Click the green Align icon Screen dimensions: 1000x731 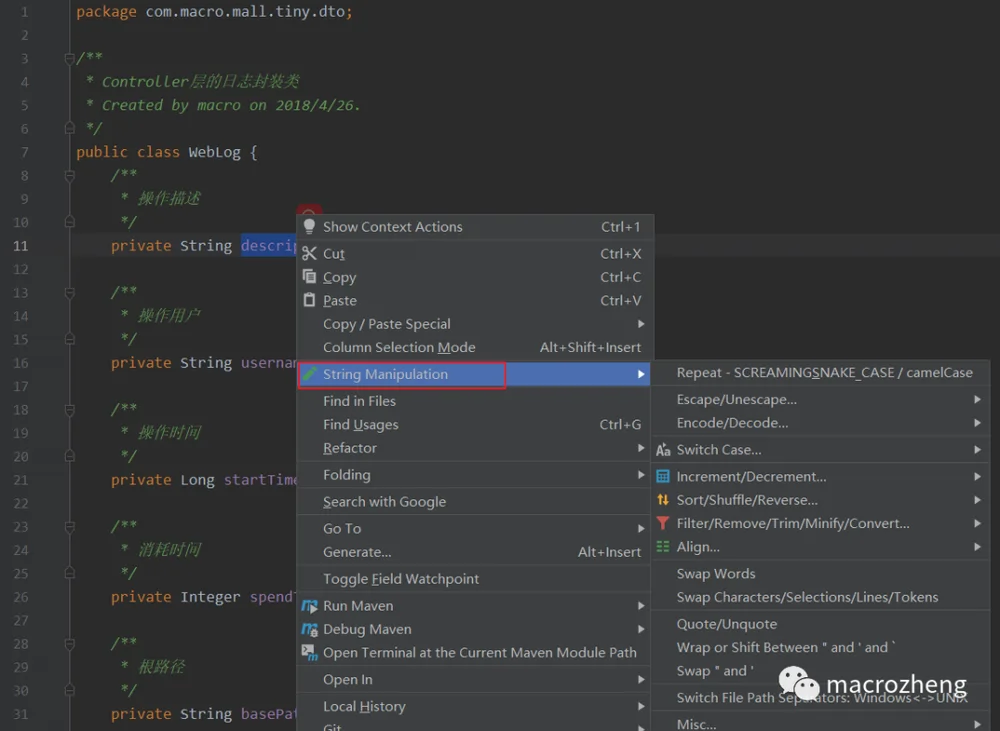pyautogui.click(x=663, y=547)
